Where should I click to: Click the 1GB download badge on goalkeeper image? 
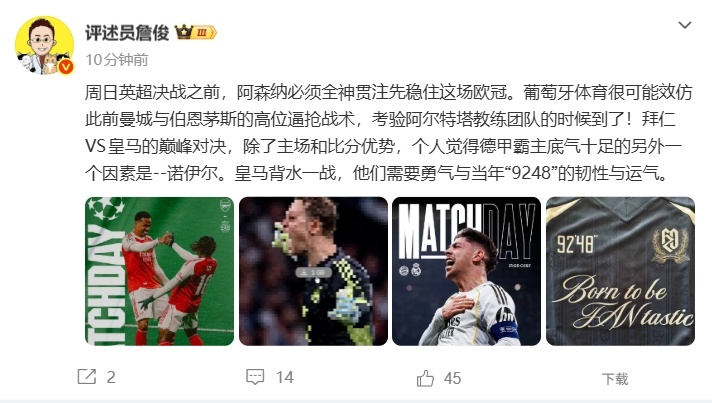pyautogui.click(x=313, y=272)
